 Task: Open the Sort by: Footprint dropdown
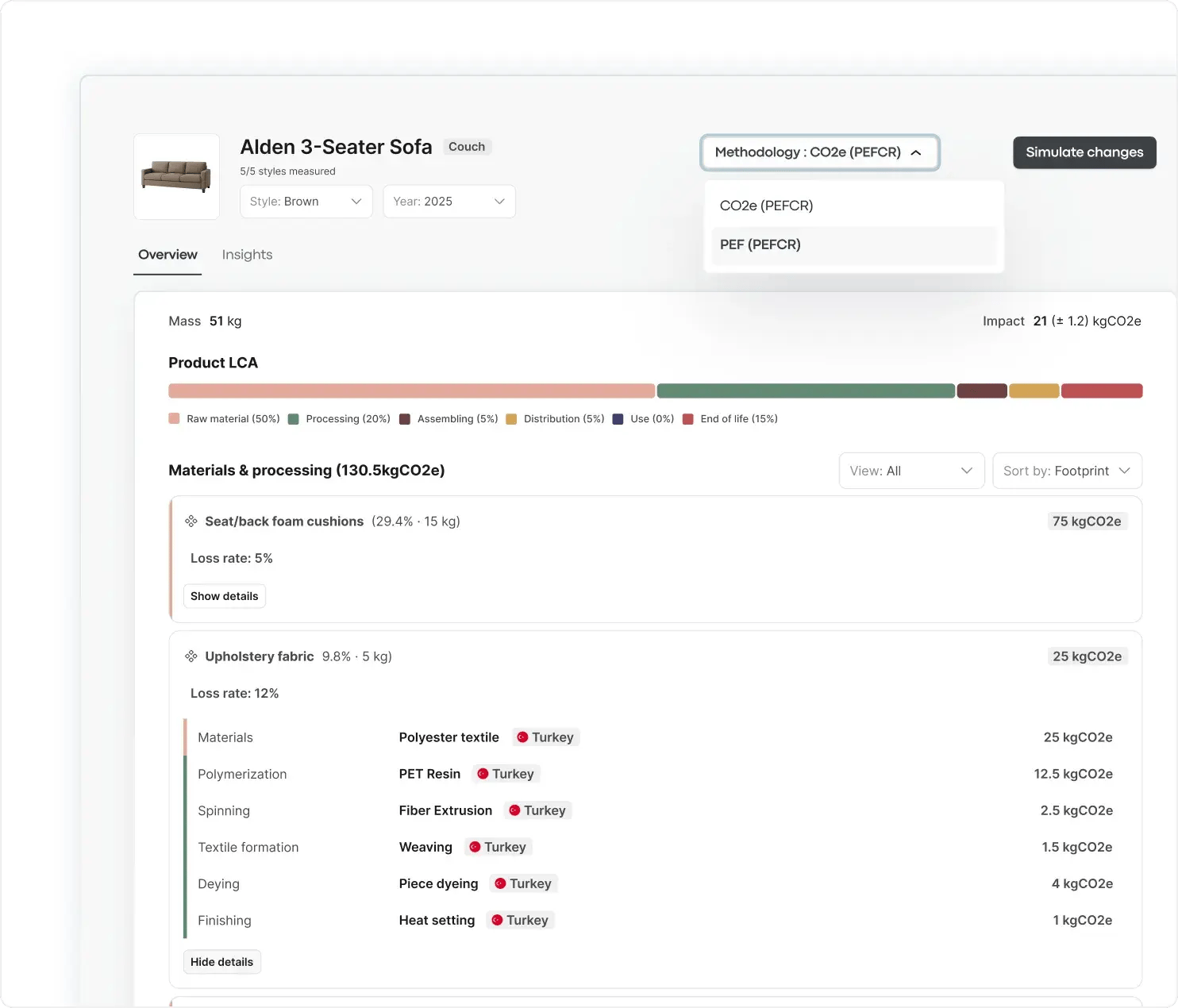click(x=1067, y=471)
